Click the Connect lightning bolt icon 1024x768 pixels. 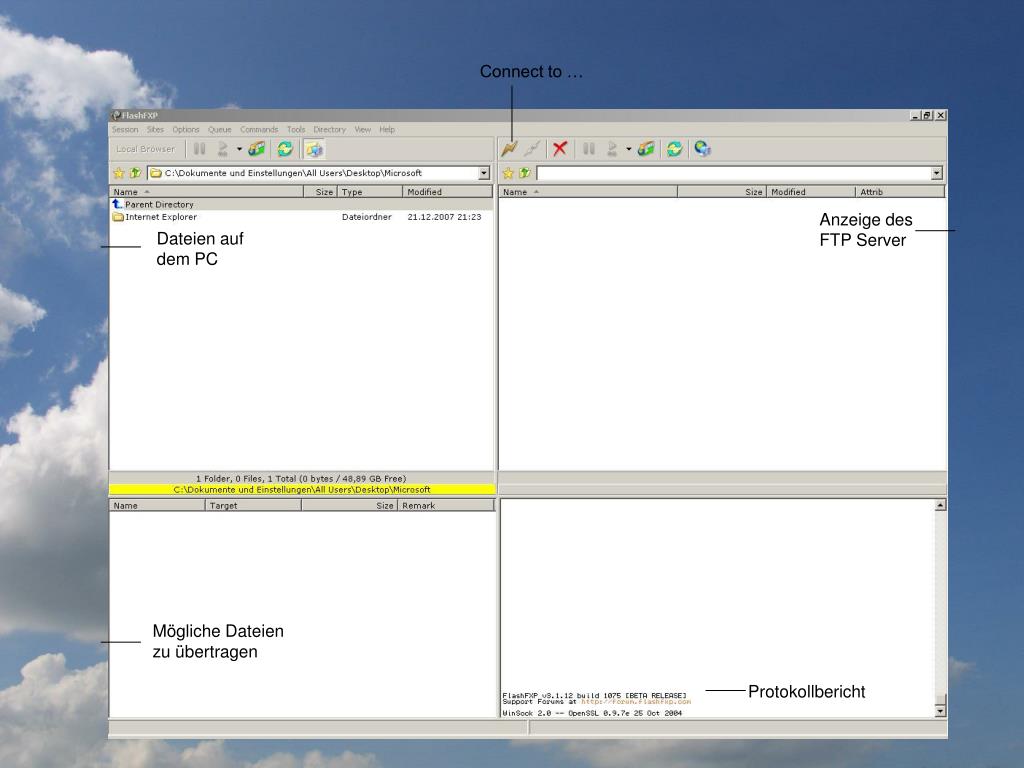pos(509,149)
